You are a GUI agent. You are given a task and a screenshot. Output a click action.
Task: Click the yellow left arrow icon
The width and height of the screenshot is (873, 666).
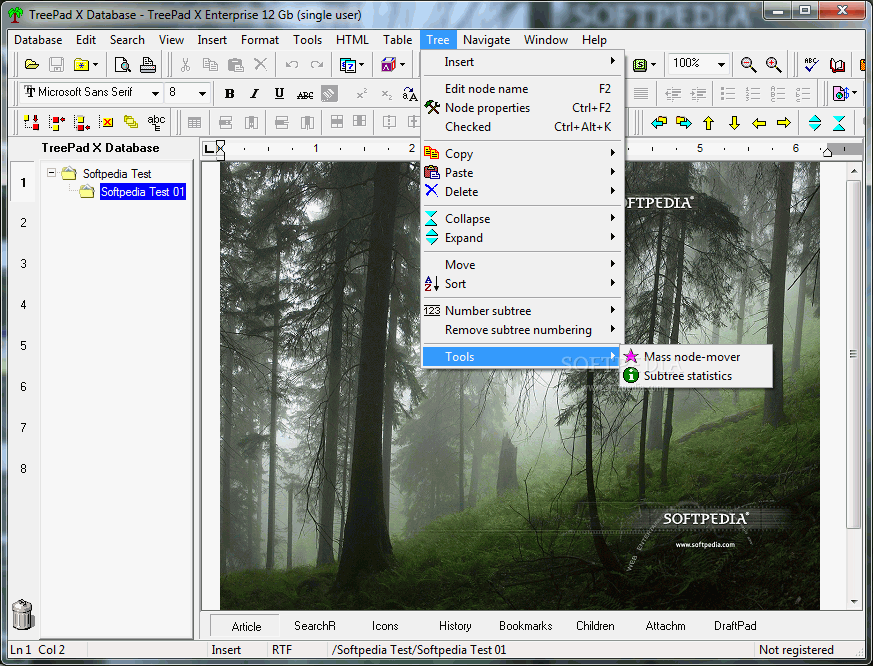coord(759,123)
